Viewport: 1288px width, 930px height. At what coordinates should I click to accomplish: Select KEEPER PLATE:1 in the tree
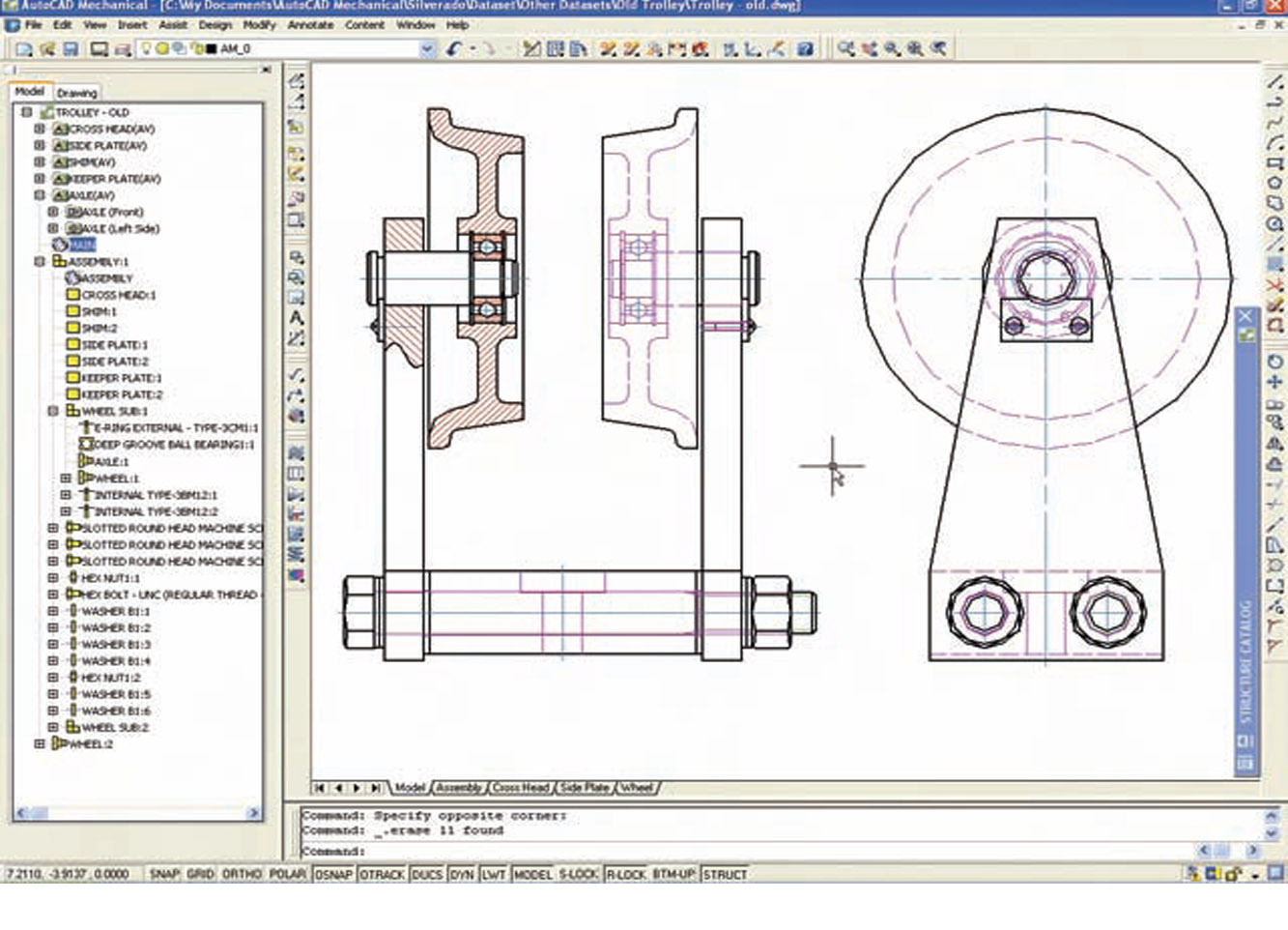pyautogui.click(x=122, y=378)
